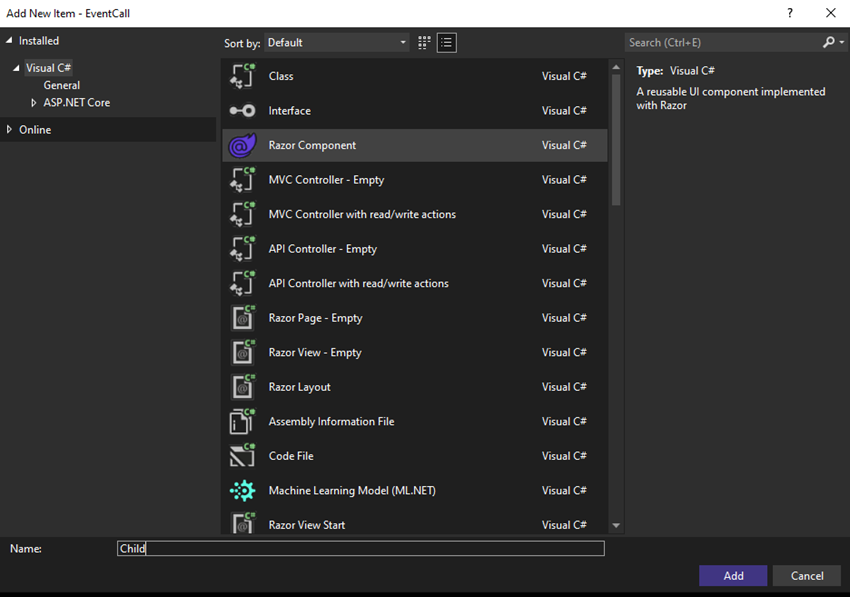The width and height of the screenshot is (850, 597).
Task: Click the template list scrollbar down arrow
Action: [x=616, y=525]
